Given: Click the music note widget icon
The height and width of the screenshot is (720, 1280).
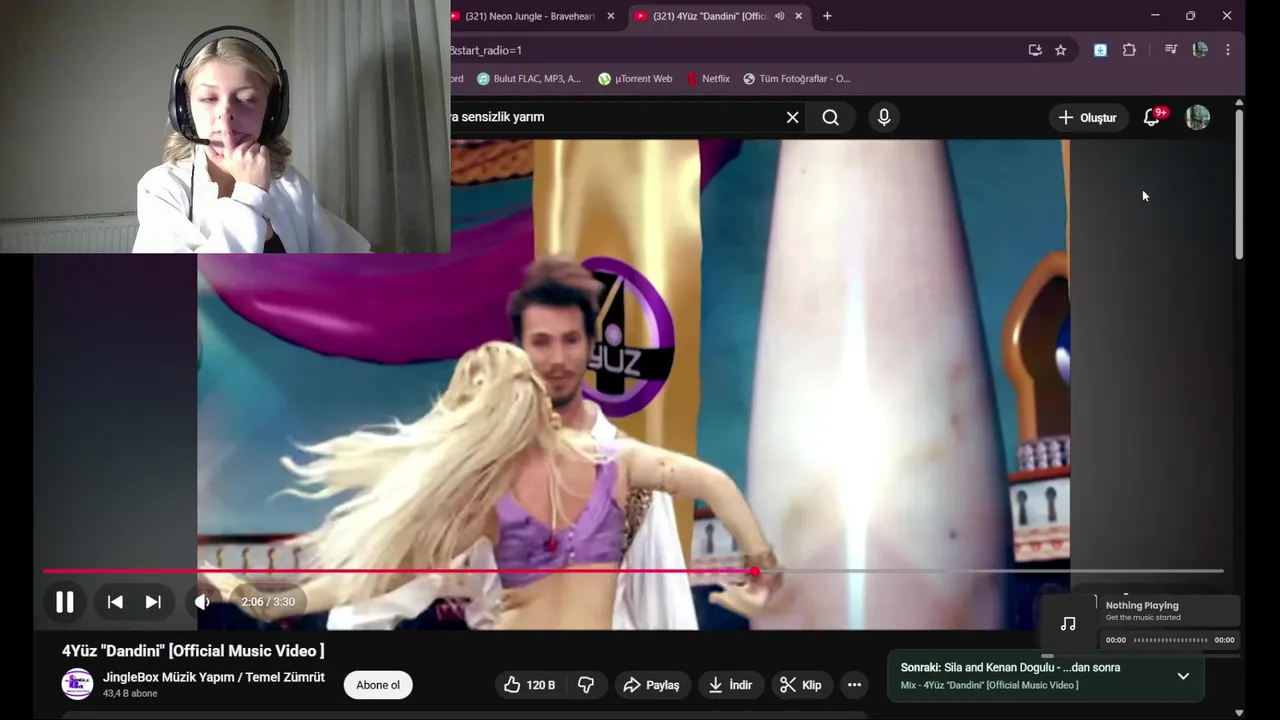Looking at the screenshot, I should point(1068,624).
